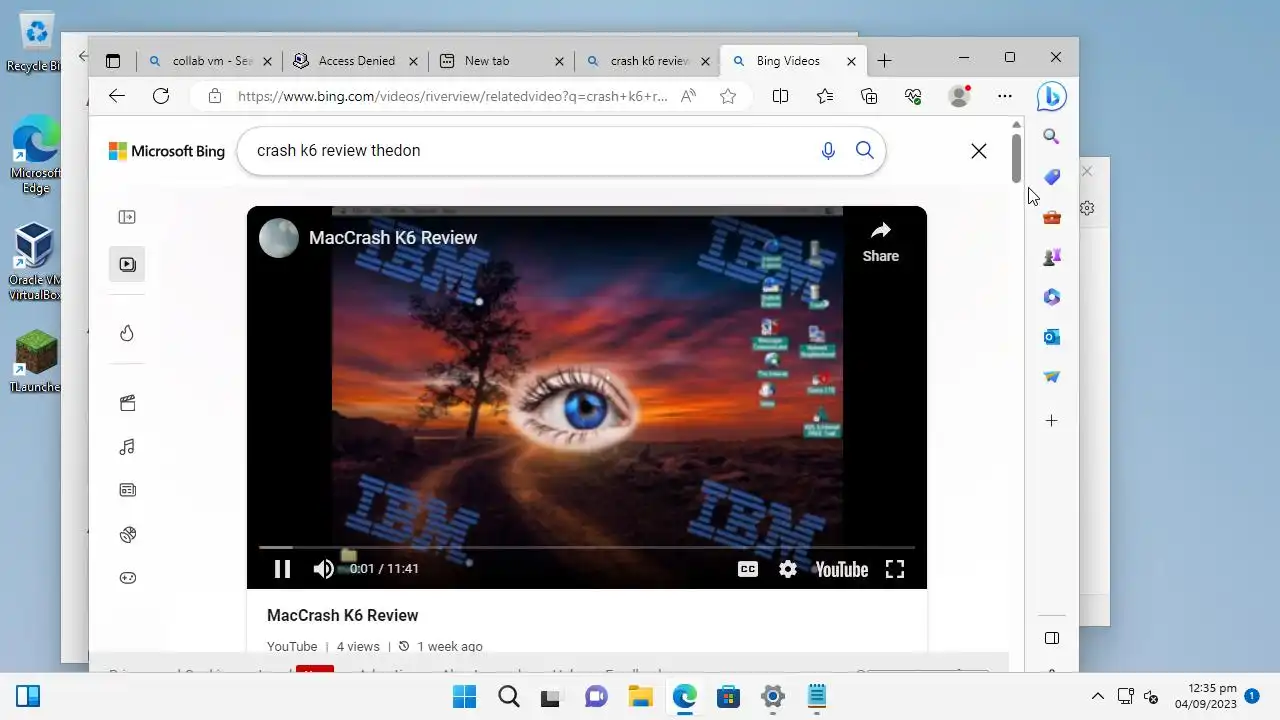1280x720 pixels.
Task: Open music note icon in rail
Action: (x=127, y=447)
